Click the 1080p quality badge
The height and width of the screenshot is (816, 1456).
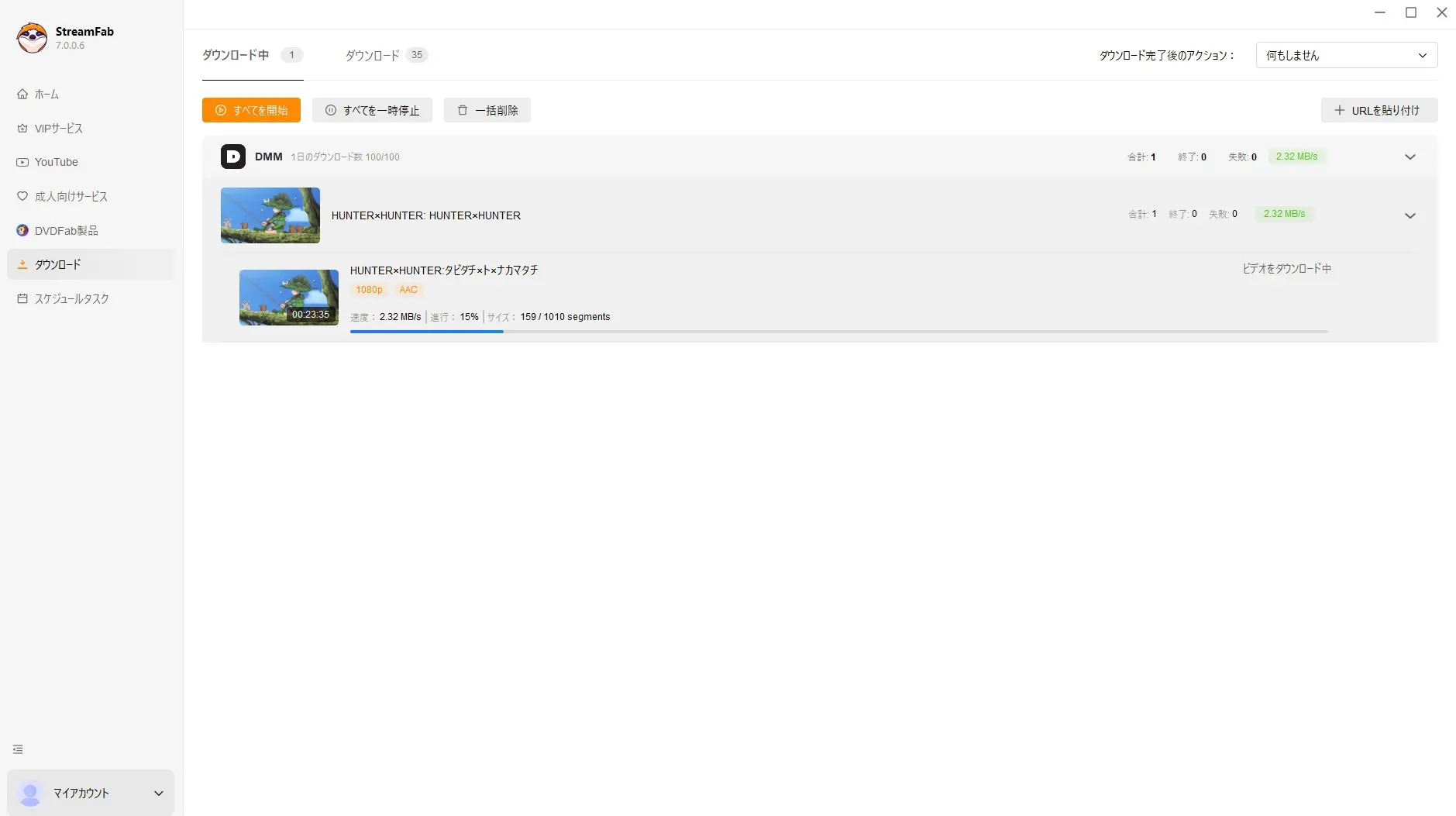pyautogui.click(x=369, y=290)
